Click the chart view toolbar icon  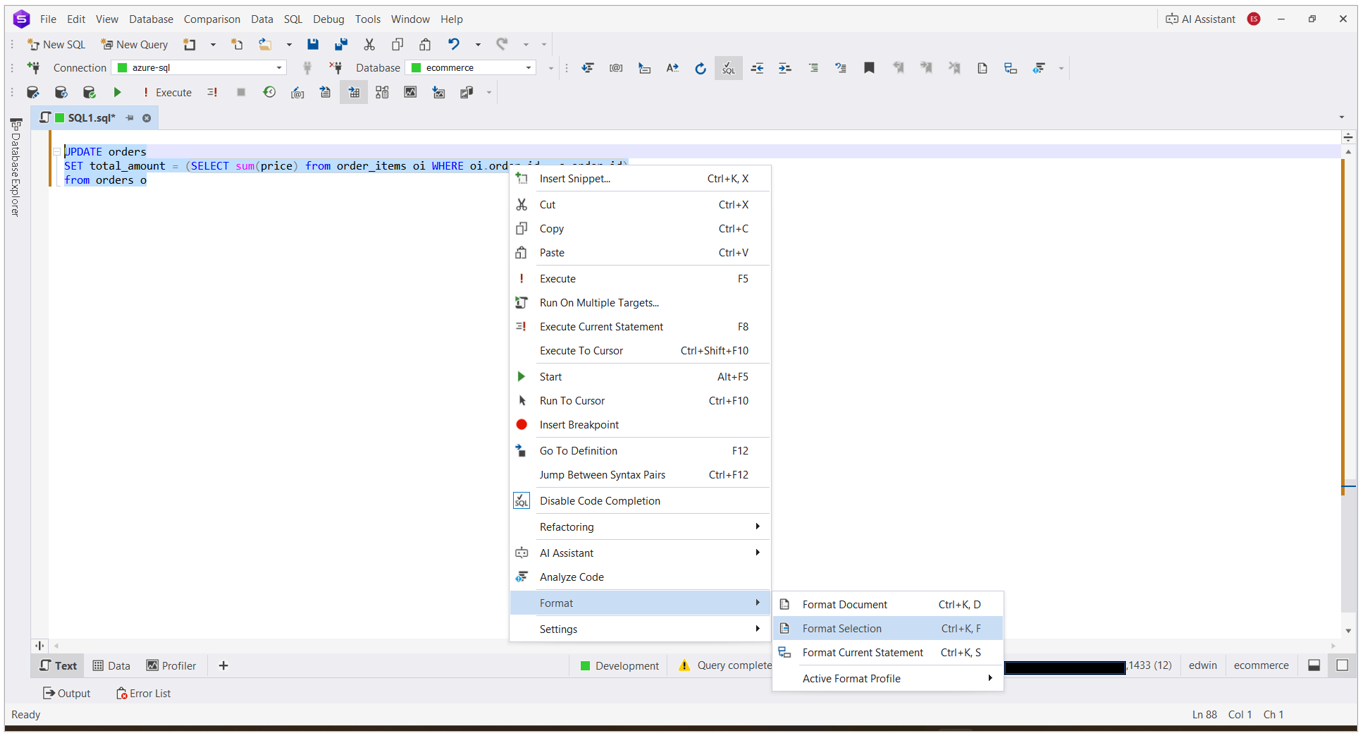coord(410,92)
